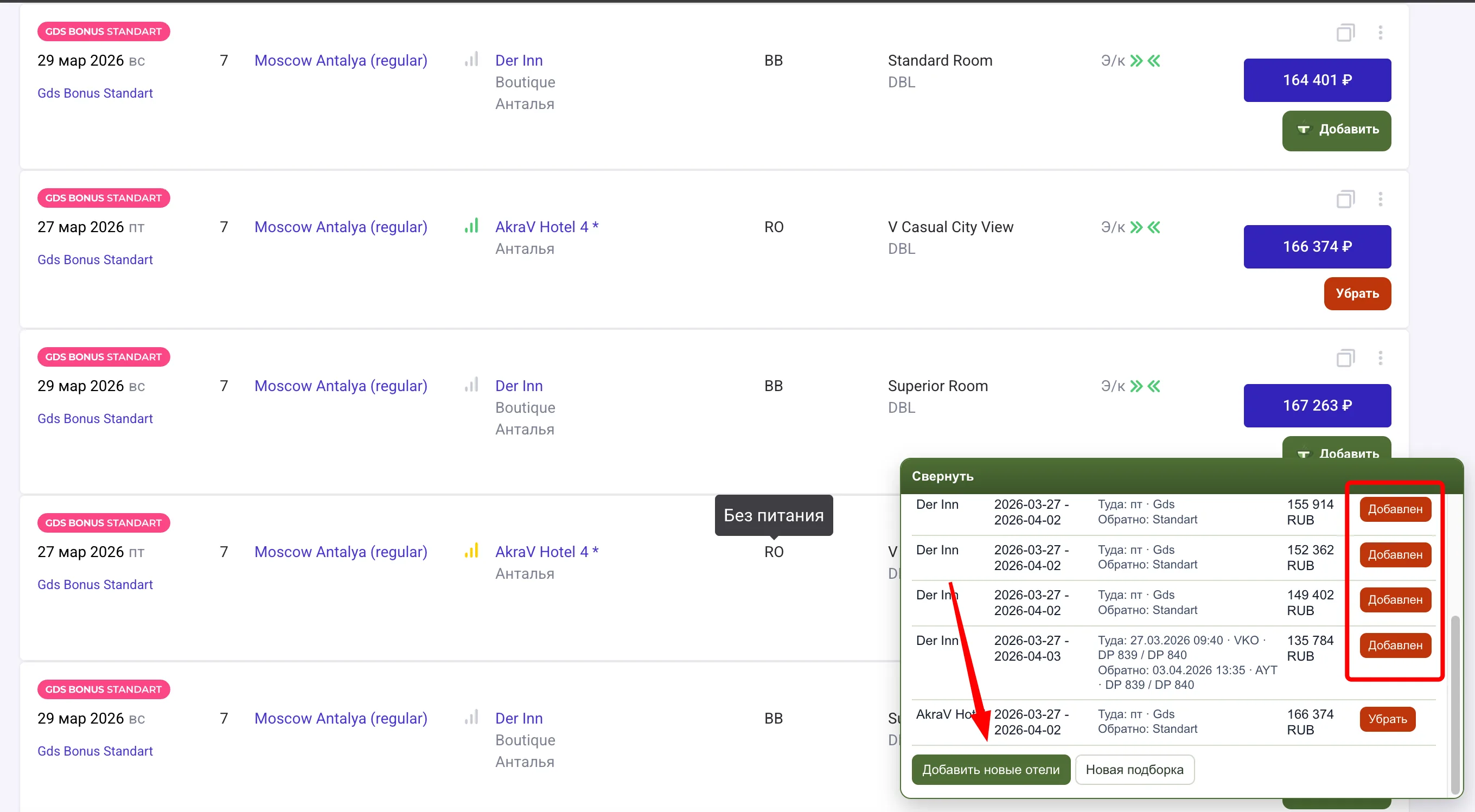Click return flight arrows for Superior Room

point(1154,386)
